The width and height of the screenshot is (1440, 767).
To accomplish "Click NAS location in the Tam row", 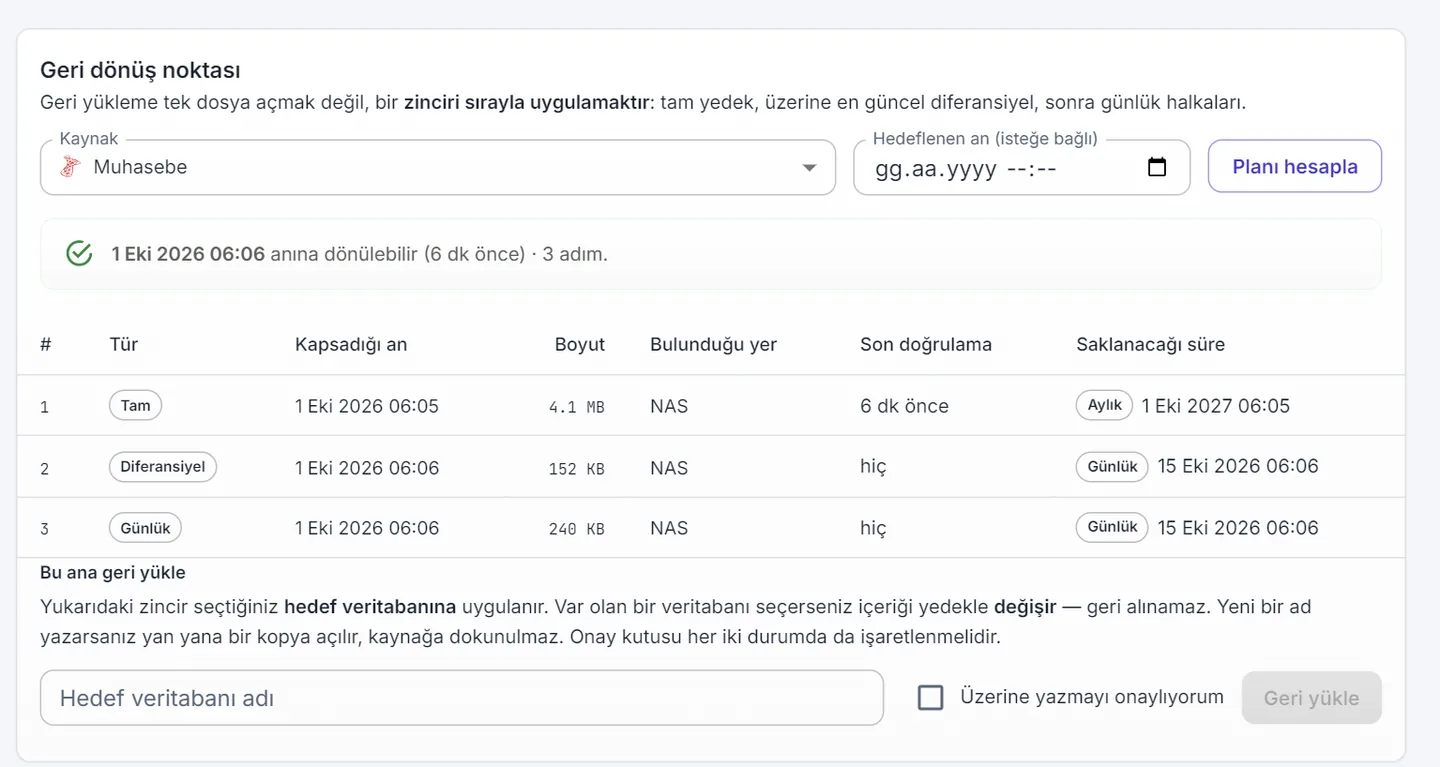I will pos(669,406).
